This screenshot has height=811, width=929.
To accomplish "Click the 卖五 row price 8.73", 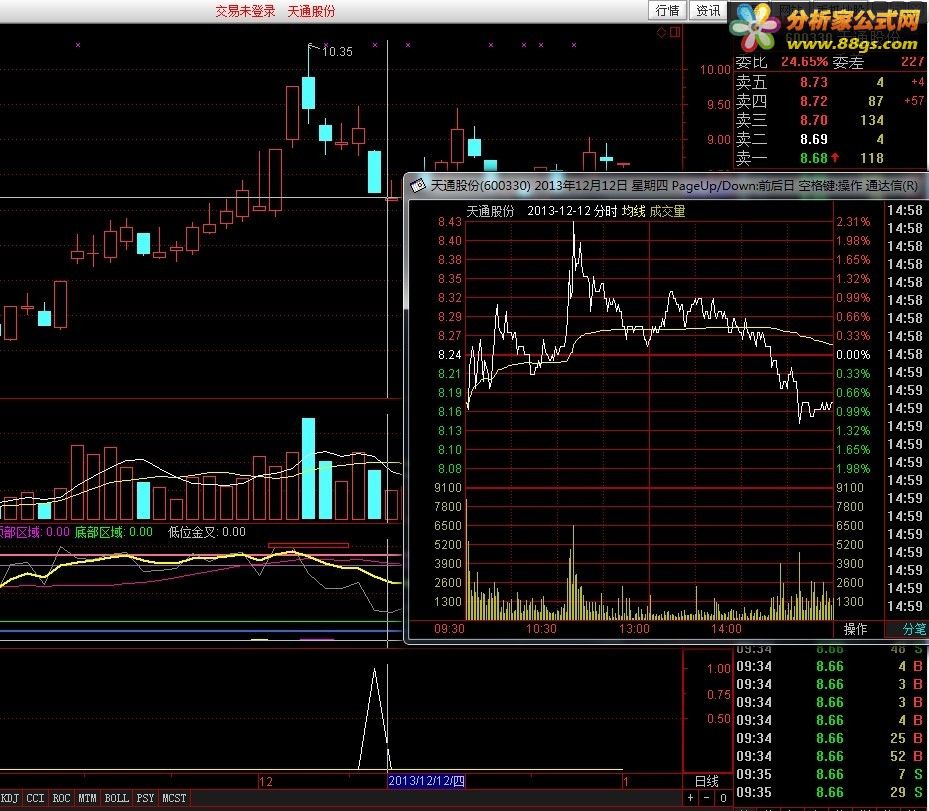I will [x=813, y=82].
